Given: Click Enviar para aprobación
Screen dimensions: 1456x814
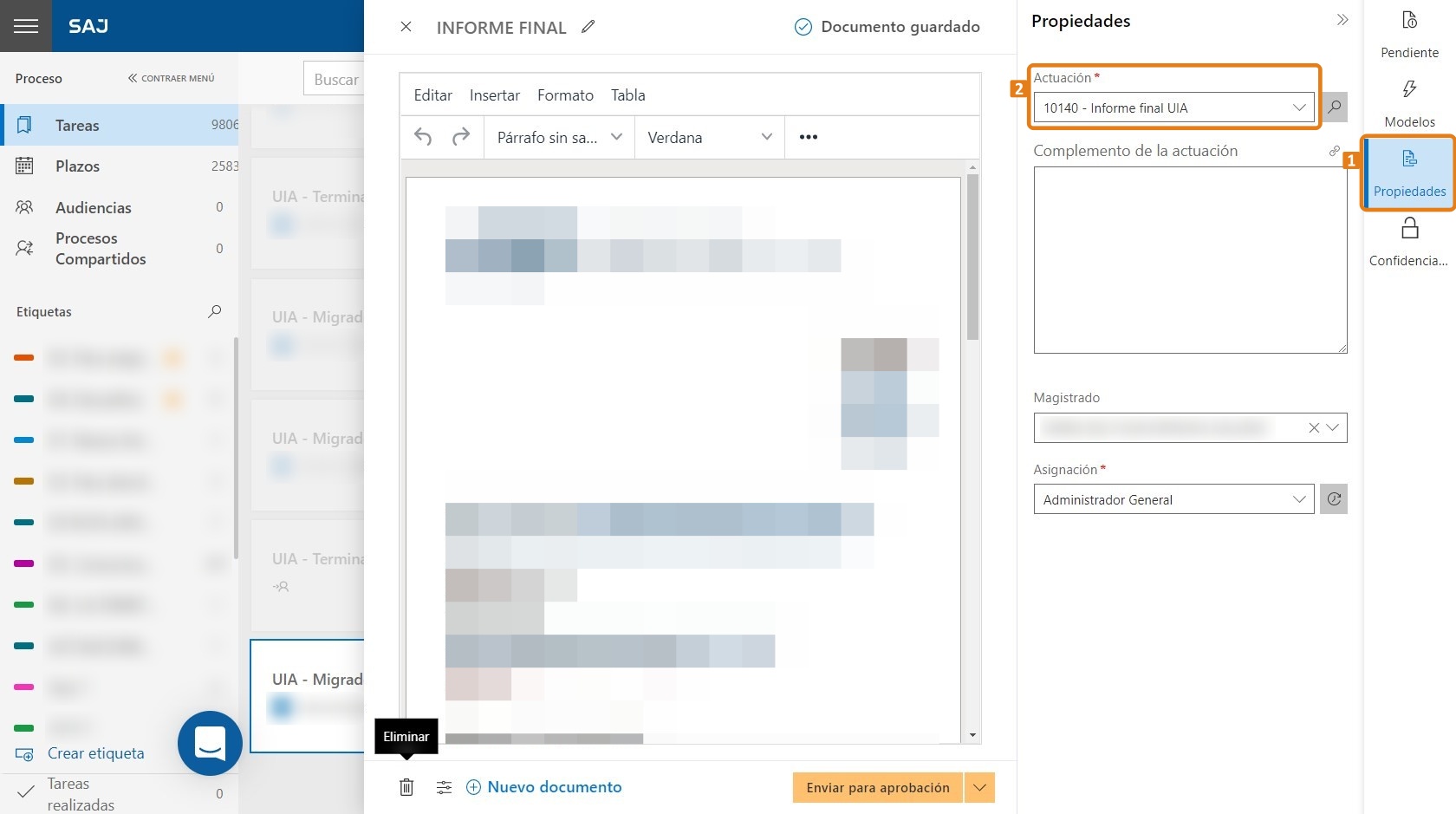Looking at the screenshot, I should [878, 788].
